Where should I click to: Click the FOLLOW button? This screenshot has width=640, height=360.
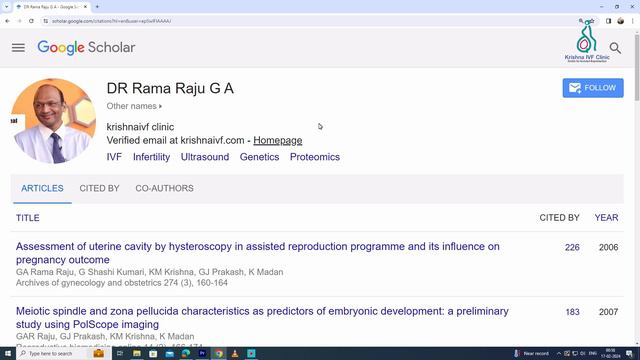(x=593, y=88)
